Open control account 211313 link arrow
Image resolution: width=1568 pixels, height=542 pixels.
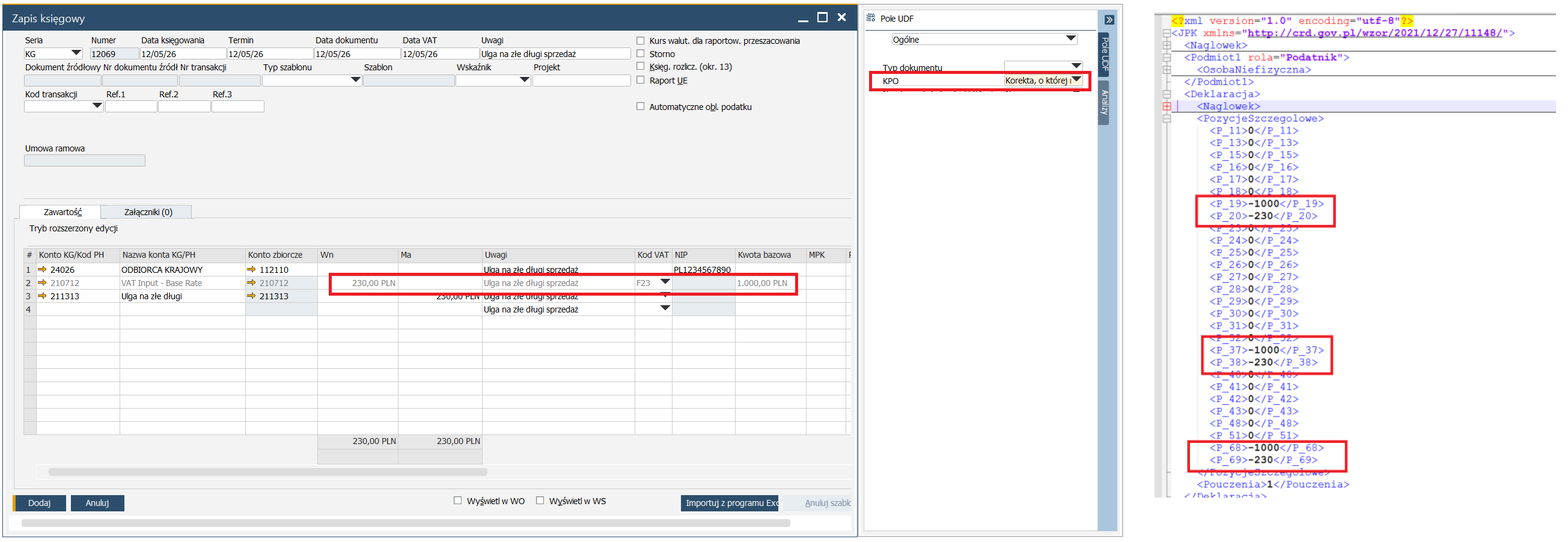coord(251,296)
